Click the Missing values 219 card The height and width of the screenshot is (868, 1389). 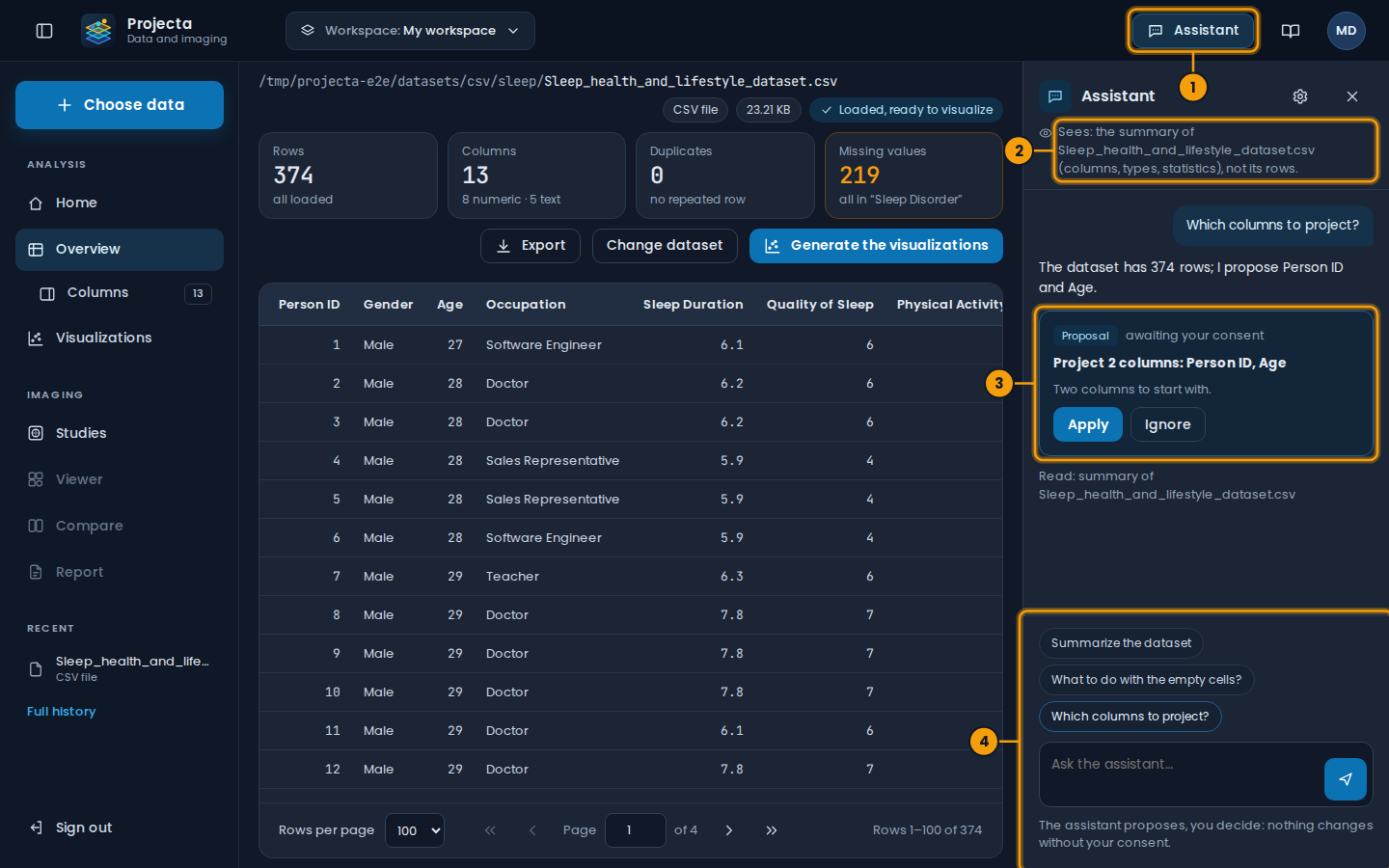913,176
